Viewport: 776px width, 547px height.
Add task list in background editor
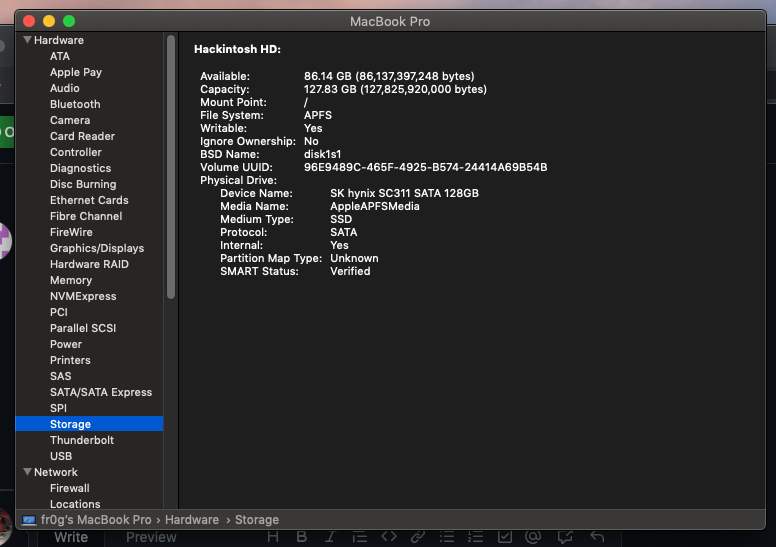[x=504, y=537]
